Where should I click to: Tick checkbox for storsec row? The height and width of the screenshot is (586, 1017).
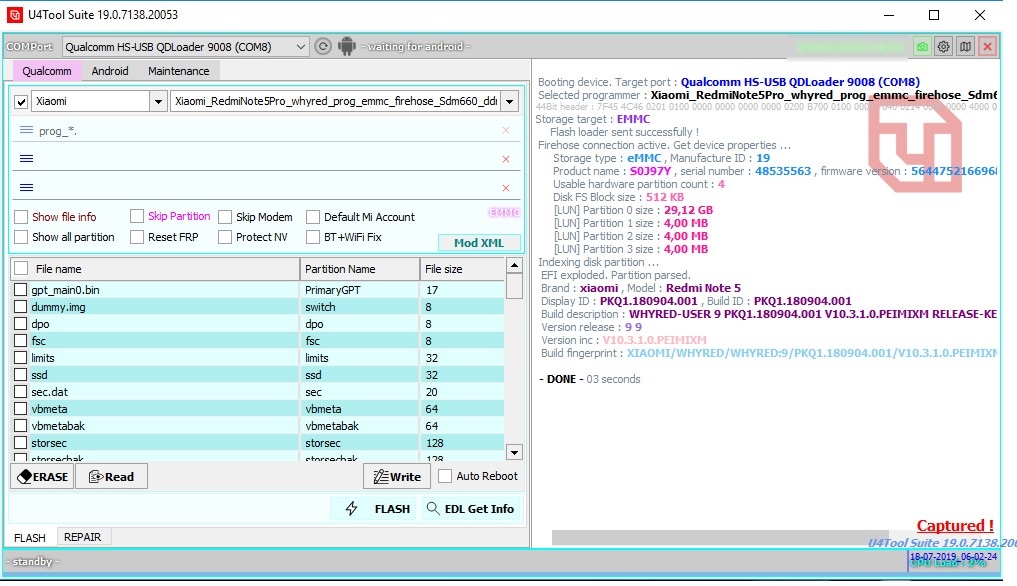[x=20, y=443]
